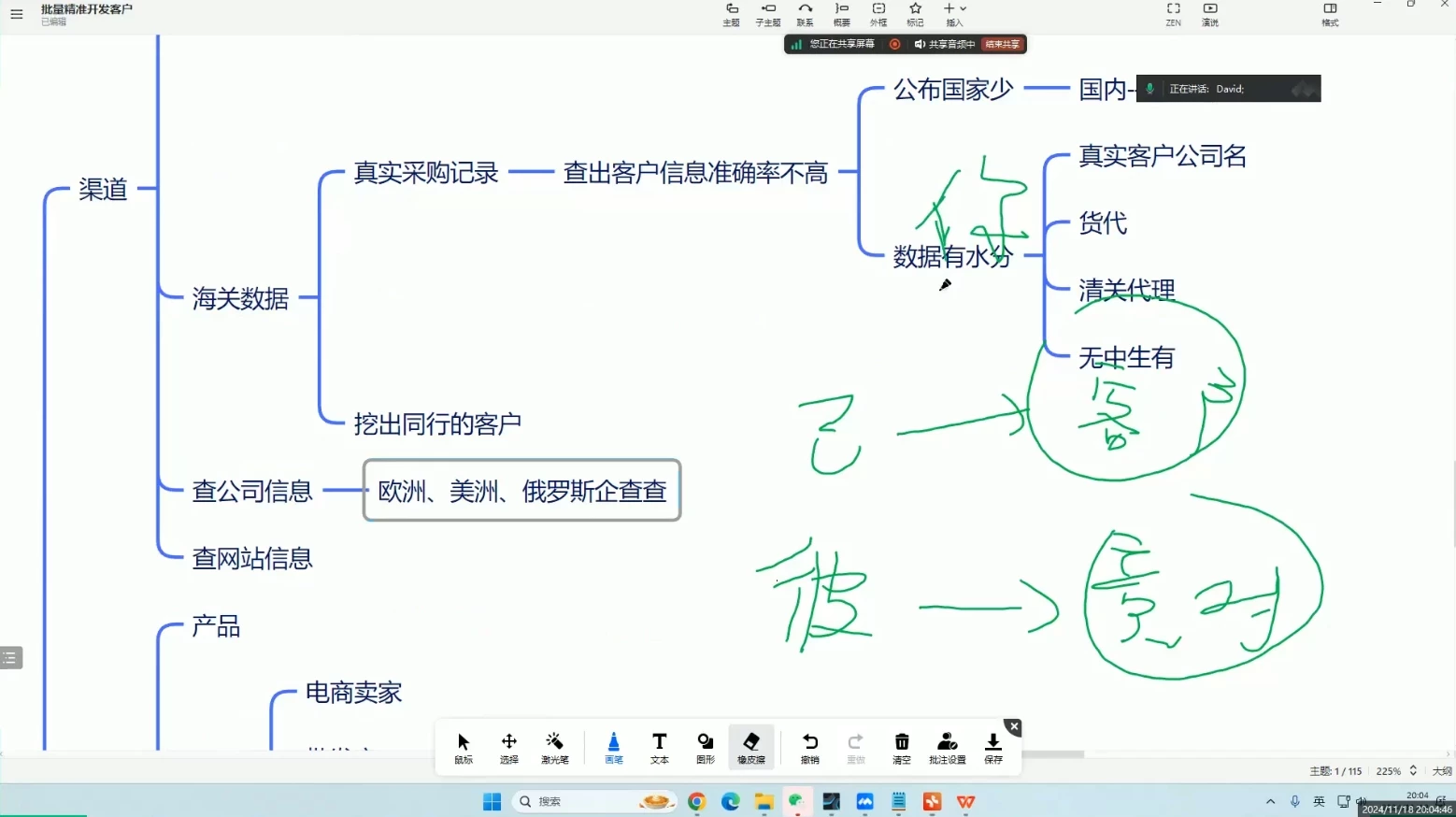Save annotations using the 保存 icon
This screenshot has height=817, width=1456.
(992, 747)
